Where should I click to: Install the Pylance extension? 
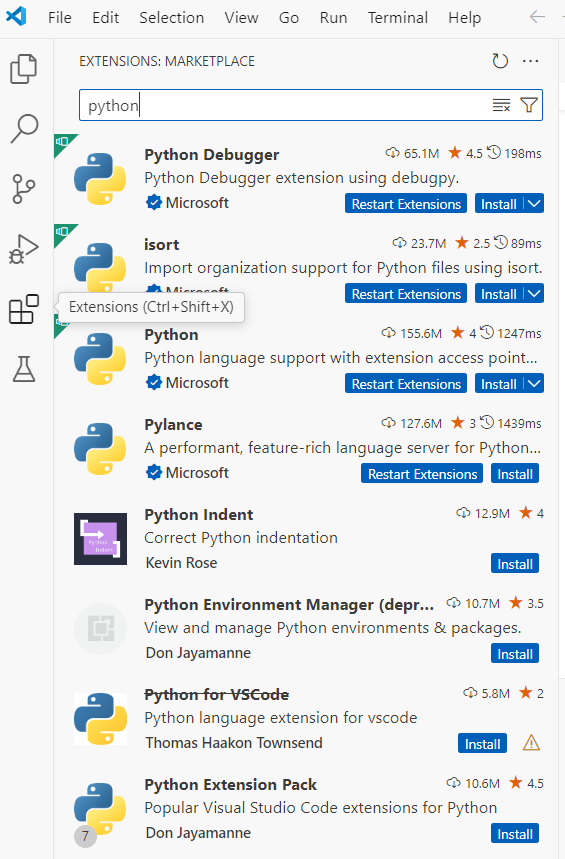[x=515, y=473]
